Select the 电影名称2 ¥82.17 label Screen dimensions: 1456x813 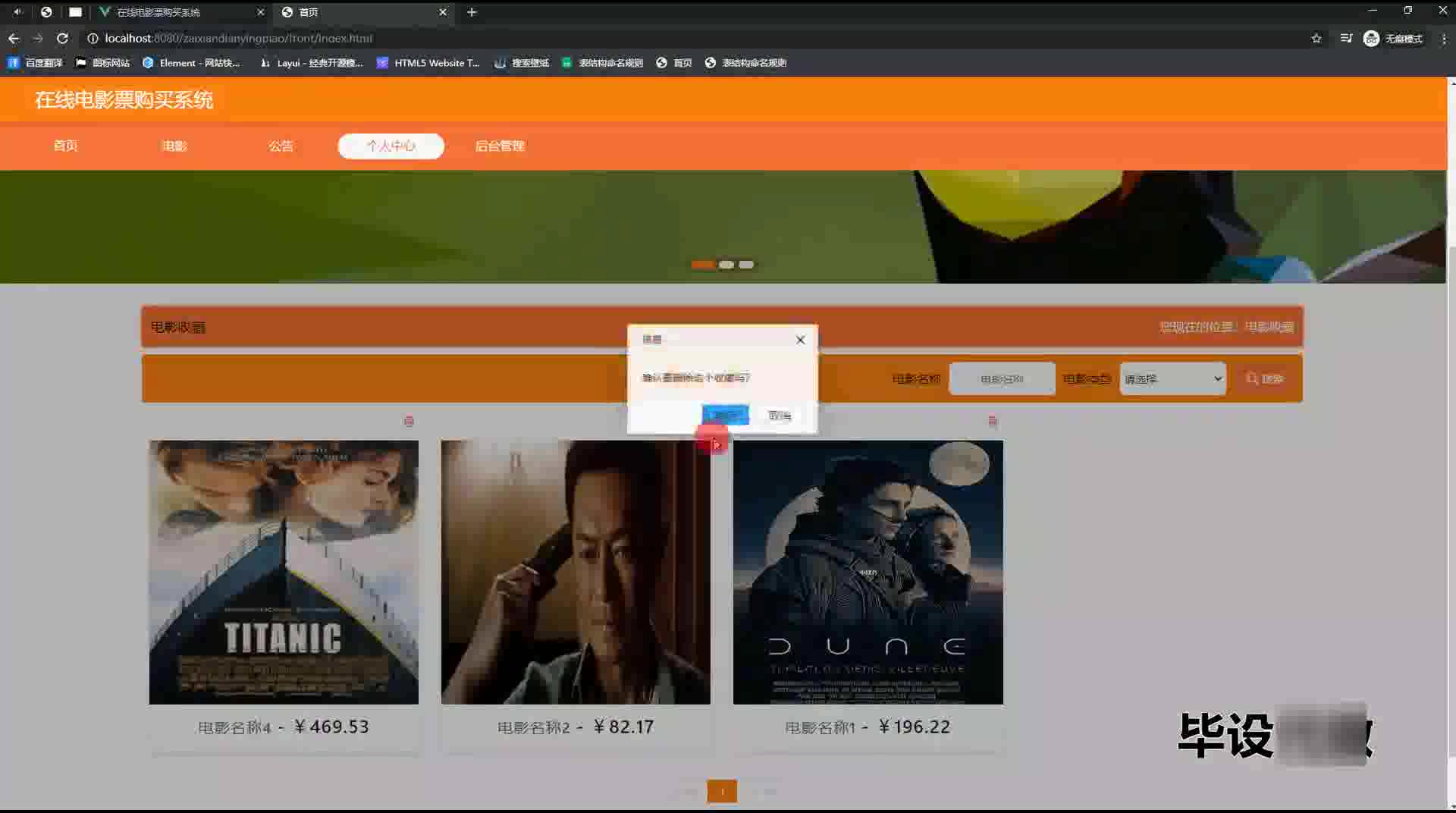tap(576, 727)
